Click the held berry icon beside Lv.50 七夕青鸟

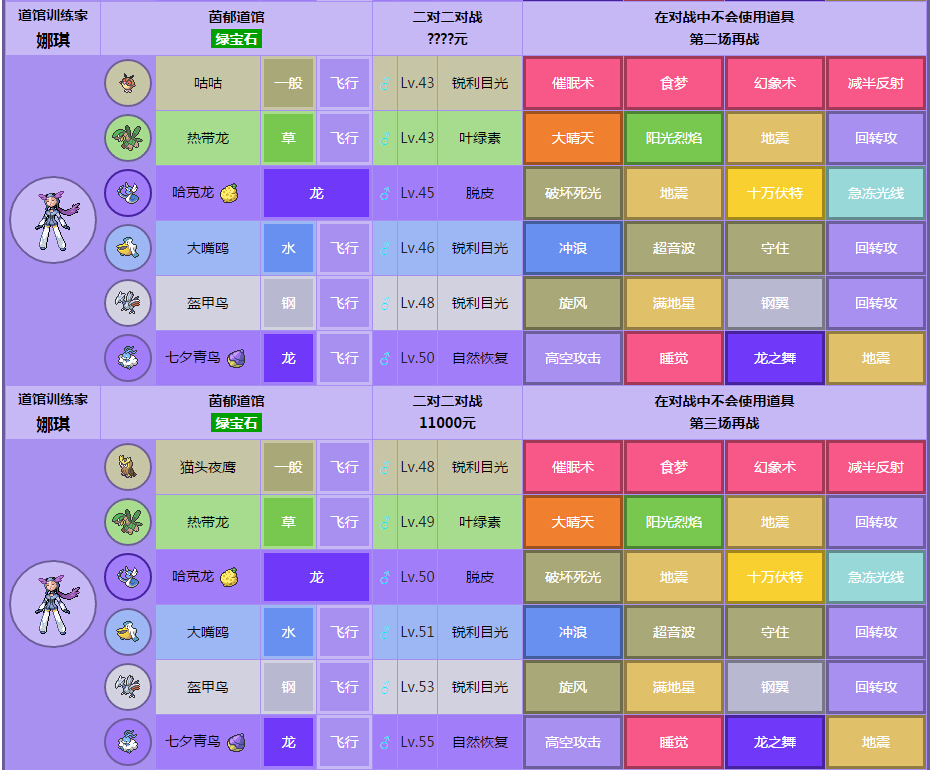236,358
